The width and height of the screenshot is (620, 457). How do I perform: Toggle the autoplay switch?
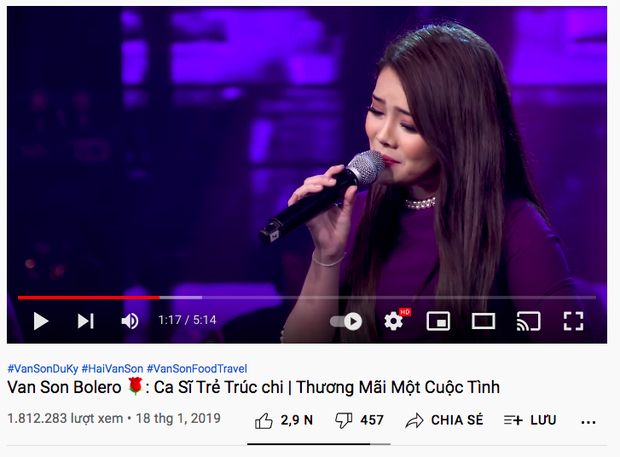click(346, 321)
